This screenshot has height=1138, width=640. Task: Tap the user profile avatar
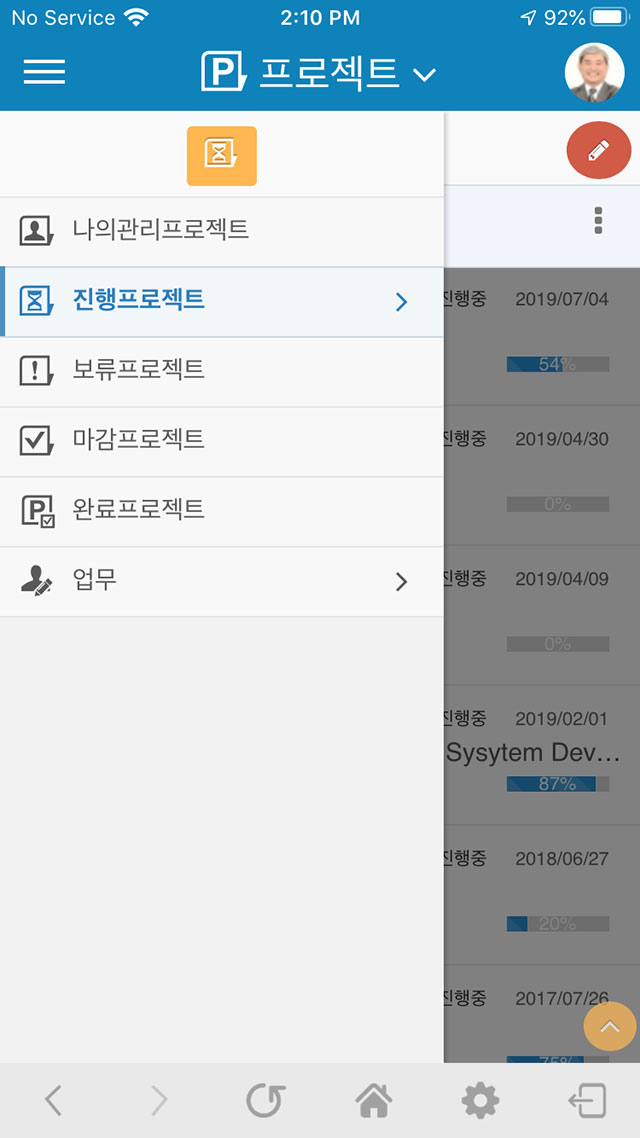(594, 73)
